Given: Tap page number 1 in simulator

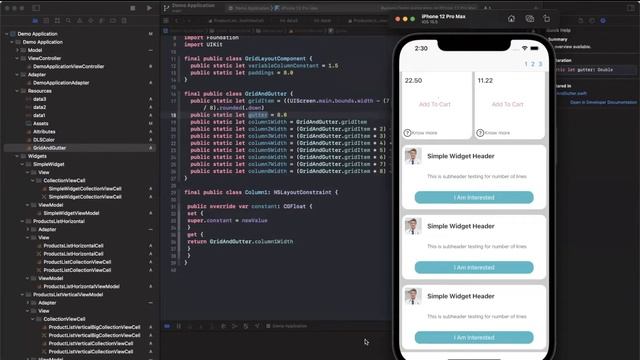Looking at the screenshot, I should click(526, 64).
